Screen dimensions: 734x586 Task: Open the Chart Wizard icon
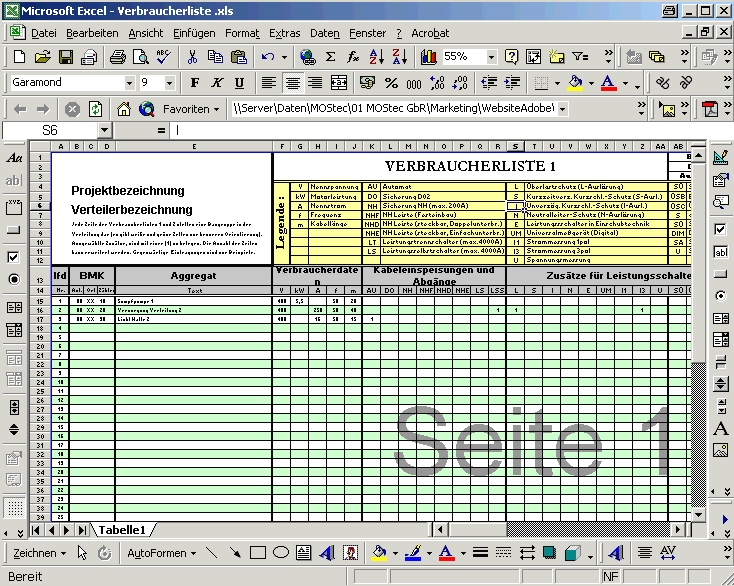[430, 57]
